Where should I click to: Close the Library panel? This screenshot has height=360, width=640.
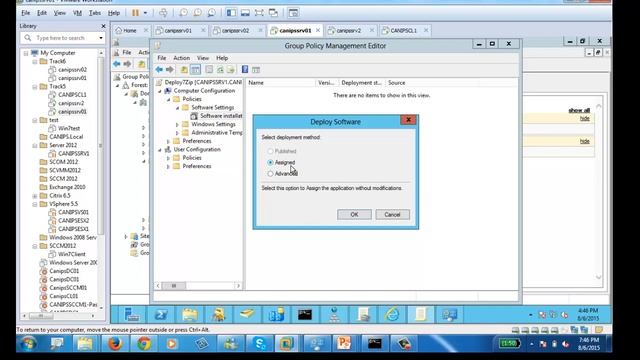(x=103, y=26)
